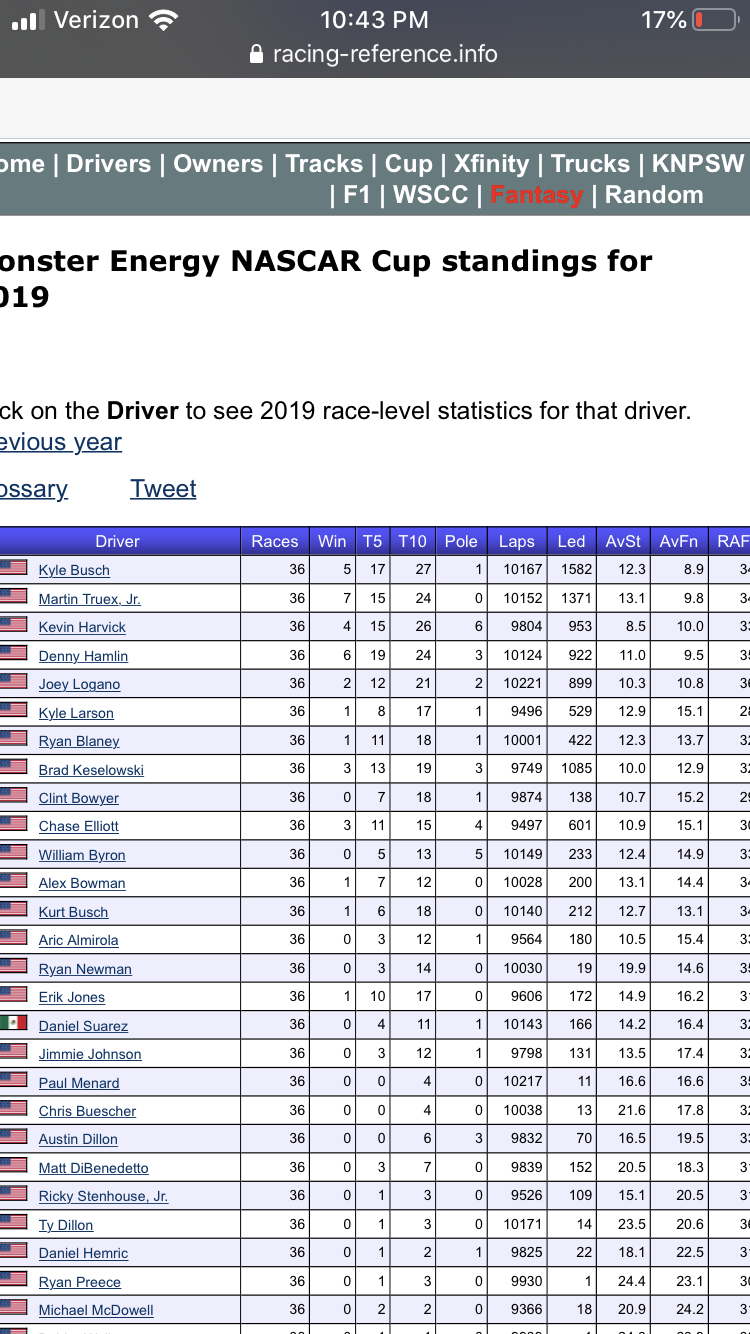The image size is (750, 1334).
Task: Tap the battery icon in status bar
Action: click(x=714, y=20)
